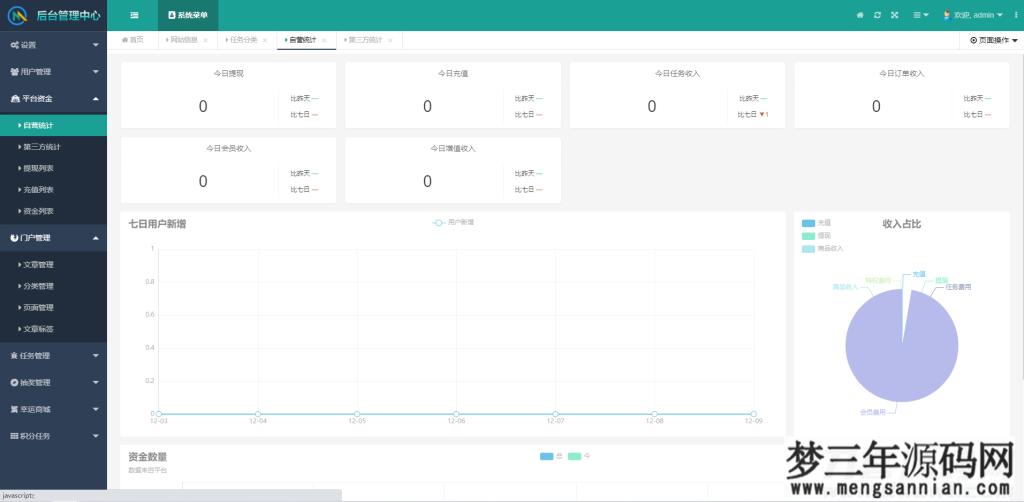
Task: Open the 页面操作 dropdown
Action: coord(993,40)
